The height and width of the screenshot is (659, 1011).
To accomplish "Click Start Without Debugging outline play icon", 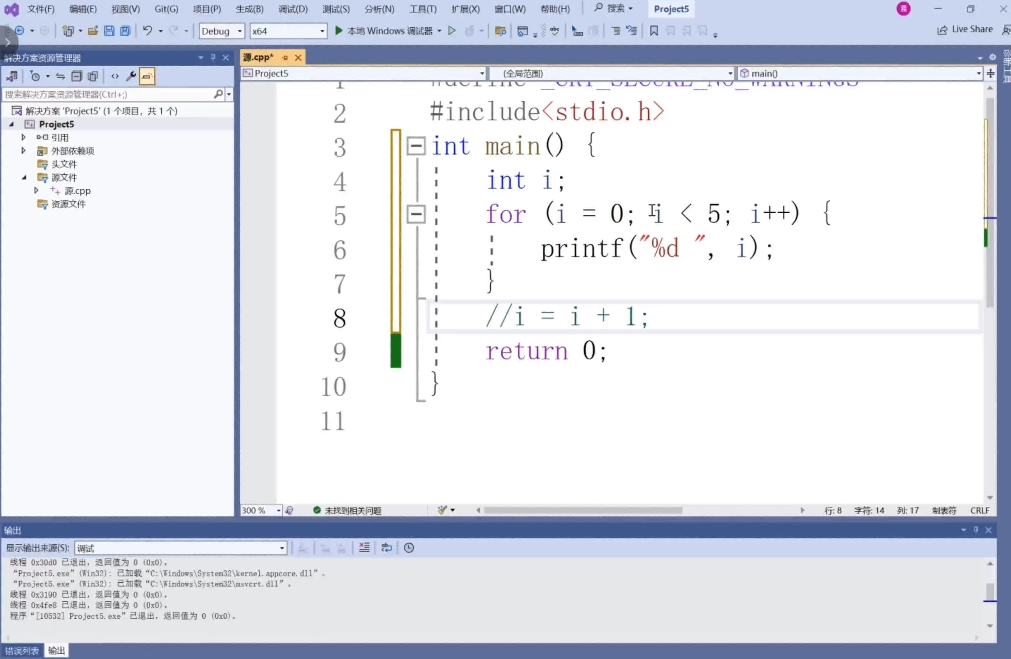I will pyautogui.click(x=452, y=30).
